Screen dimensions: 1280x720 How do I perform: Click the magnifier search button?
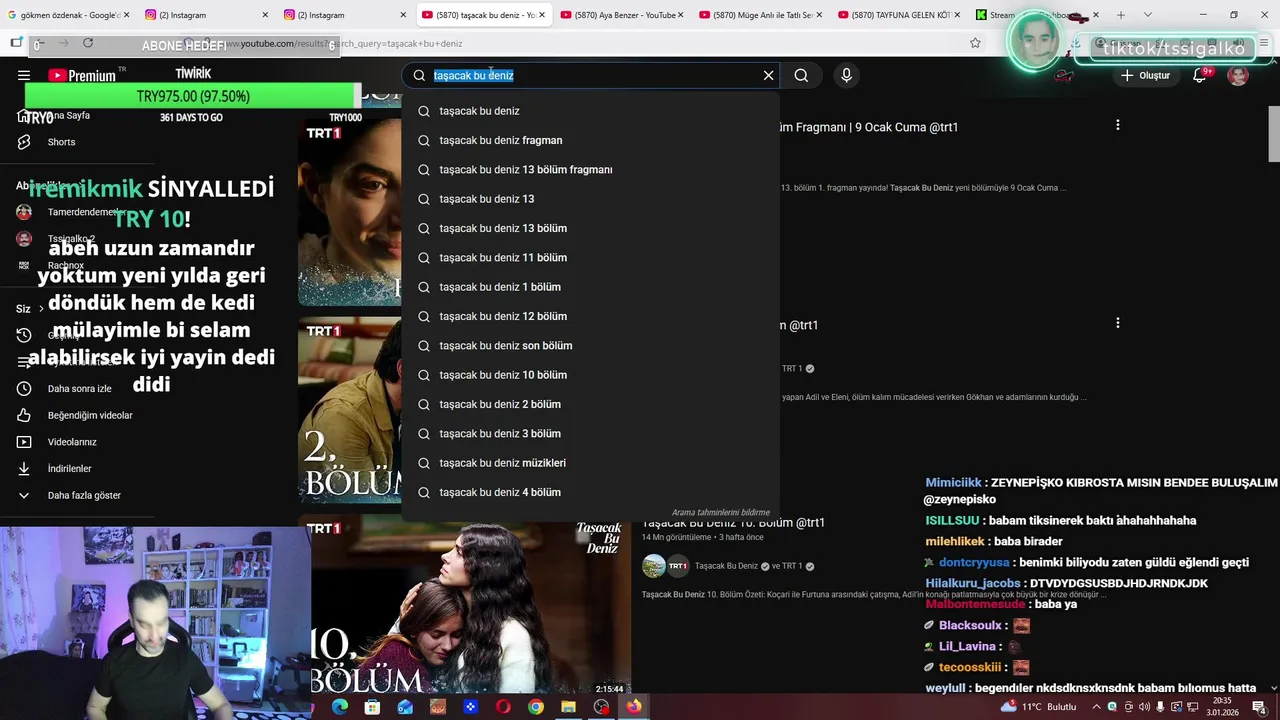pyautogui.click(x=801, y=75)
